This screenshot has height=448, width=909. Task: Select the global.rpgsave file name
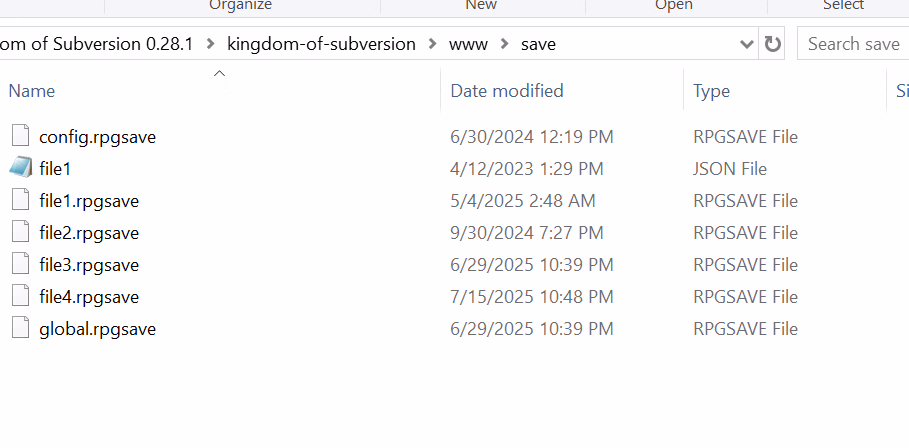pos(97,328)
